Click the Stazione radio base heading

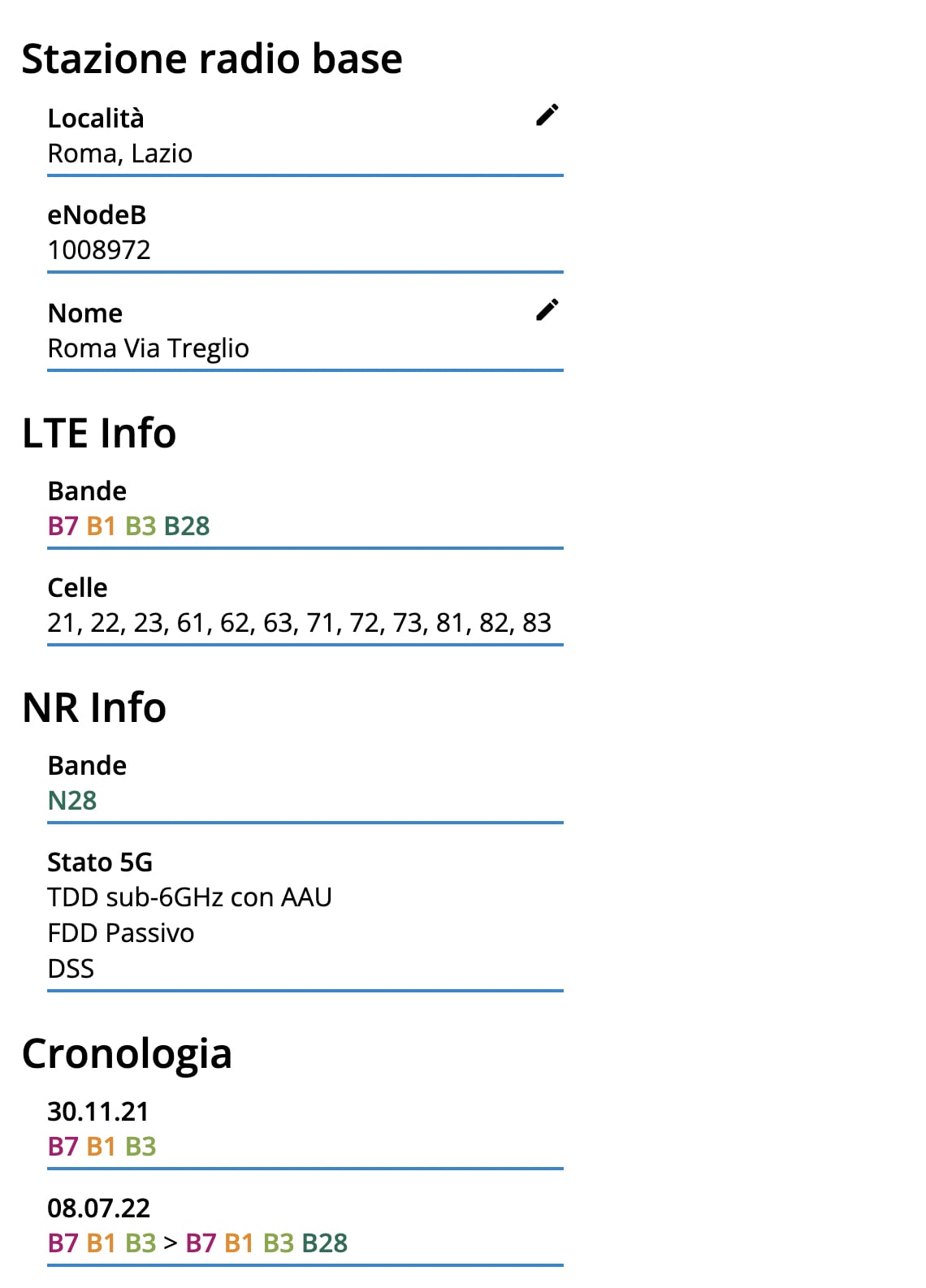(x=212, y=59)
